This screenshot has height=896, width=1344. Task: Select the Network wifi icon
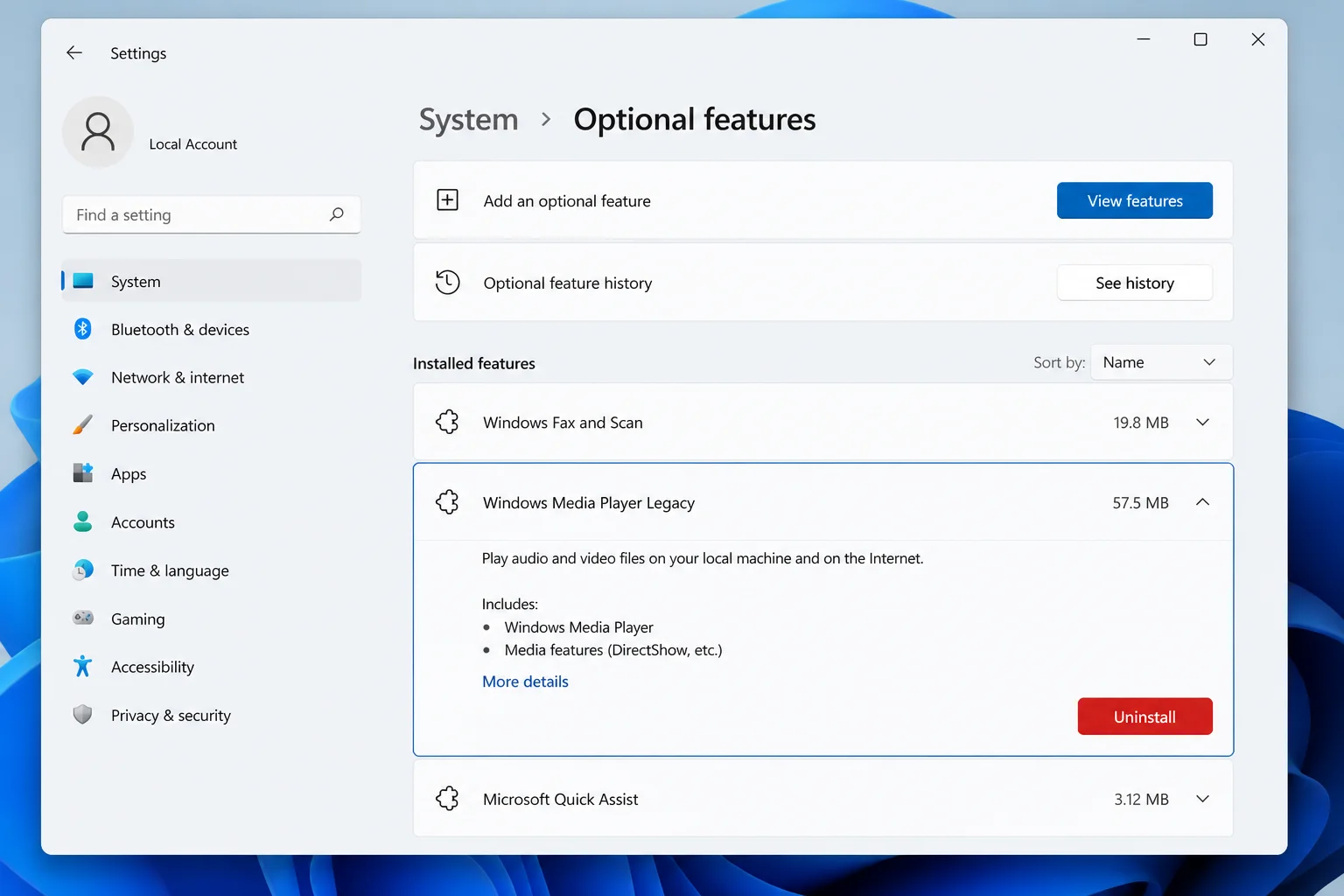pyautogui.click(x=83, y=377)
